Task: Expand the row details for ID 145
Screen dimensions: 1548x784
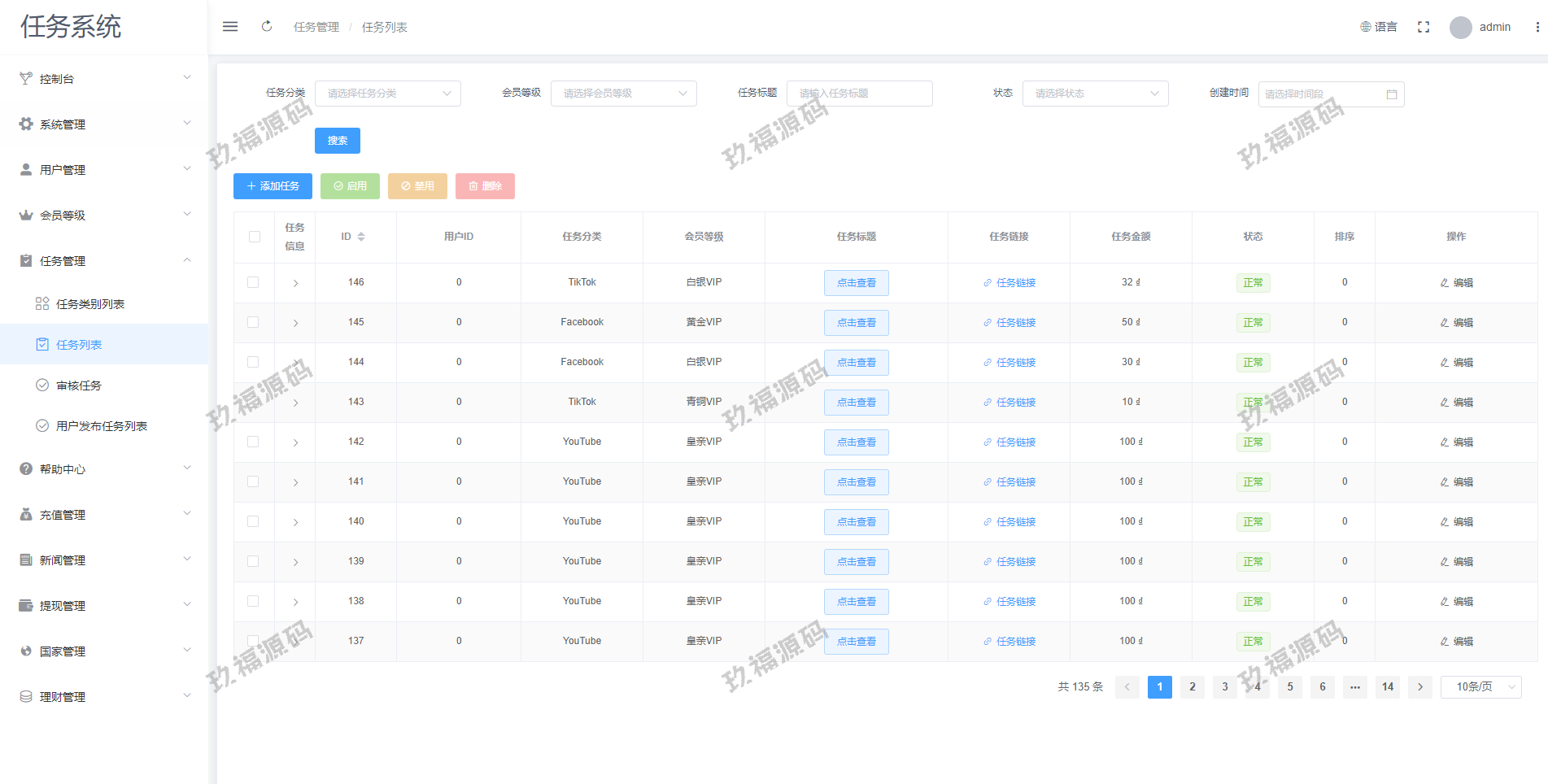Action: point(295,323)
